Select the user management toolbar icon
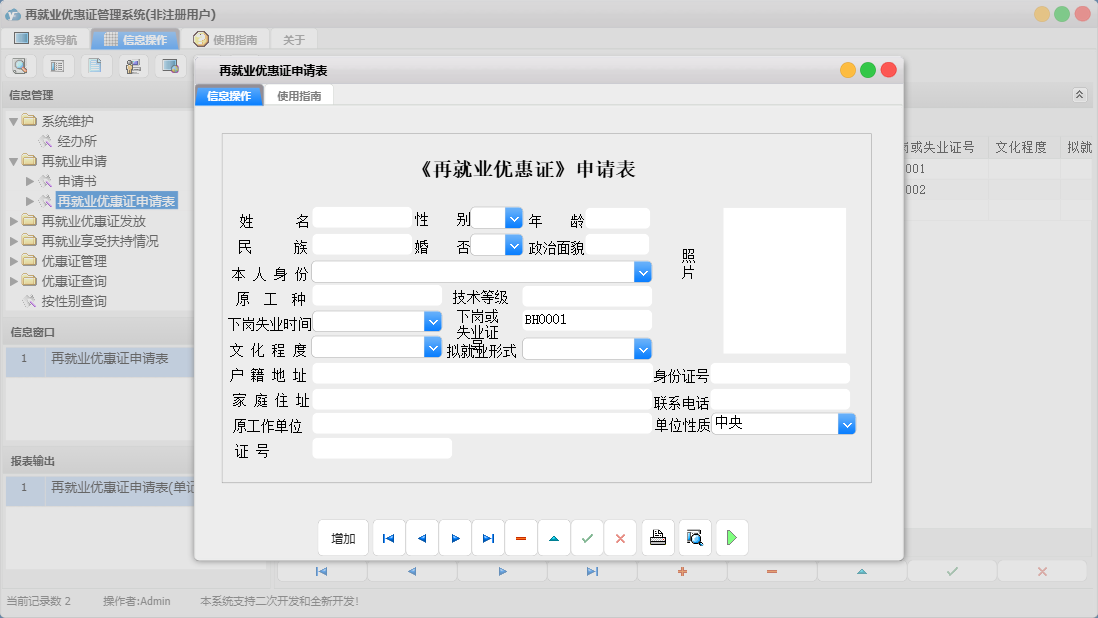Viewport: 1098px width, 618px height. tap(133, 65)
